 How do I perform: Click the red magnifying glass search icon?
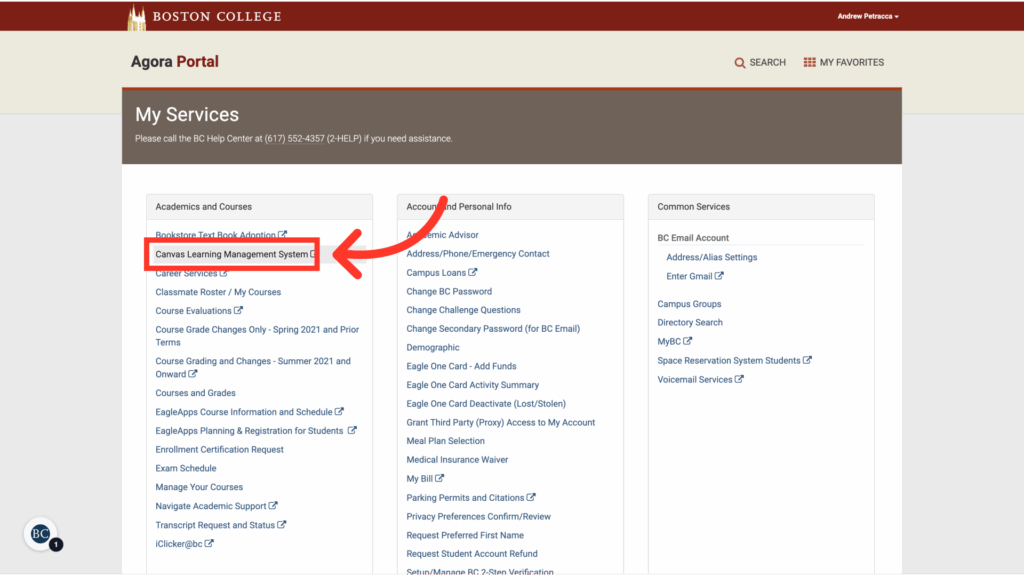[738, 62]
